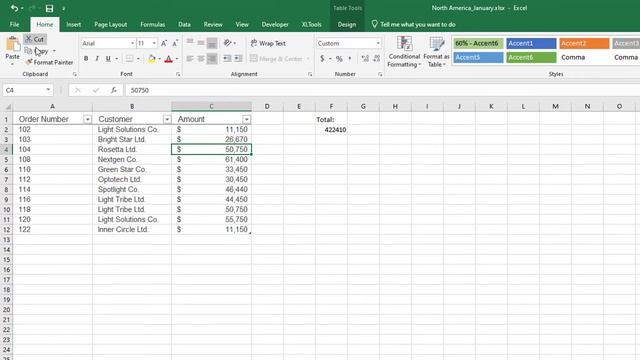640x360 pixels.
Task: Open the Copy options dropdown arrow
Action: (x=54, y=51)
